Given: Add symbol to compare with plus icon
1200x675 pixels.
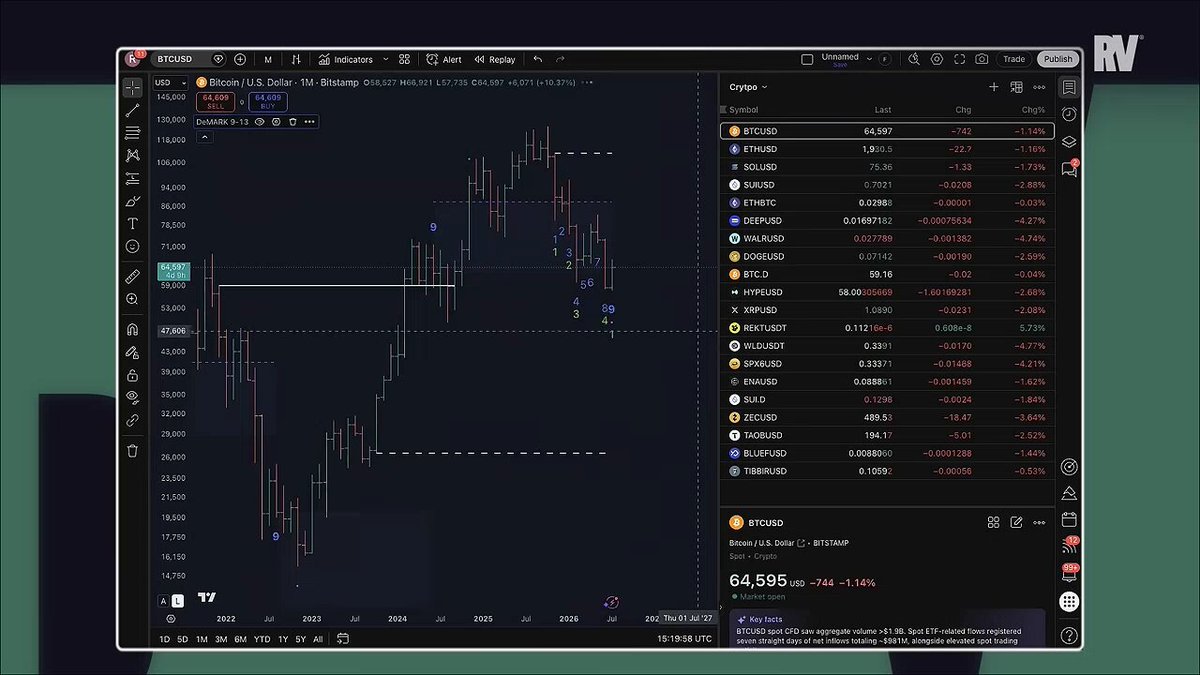Looking at the screenshot, I should point(240,59).
